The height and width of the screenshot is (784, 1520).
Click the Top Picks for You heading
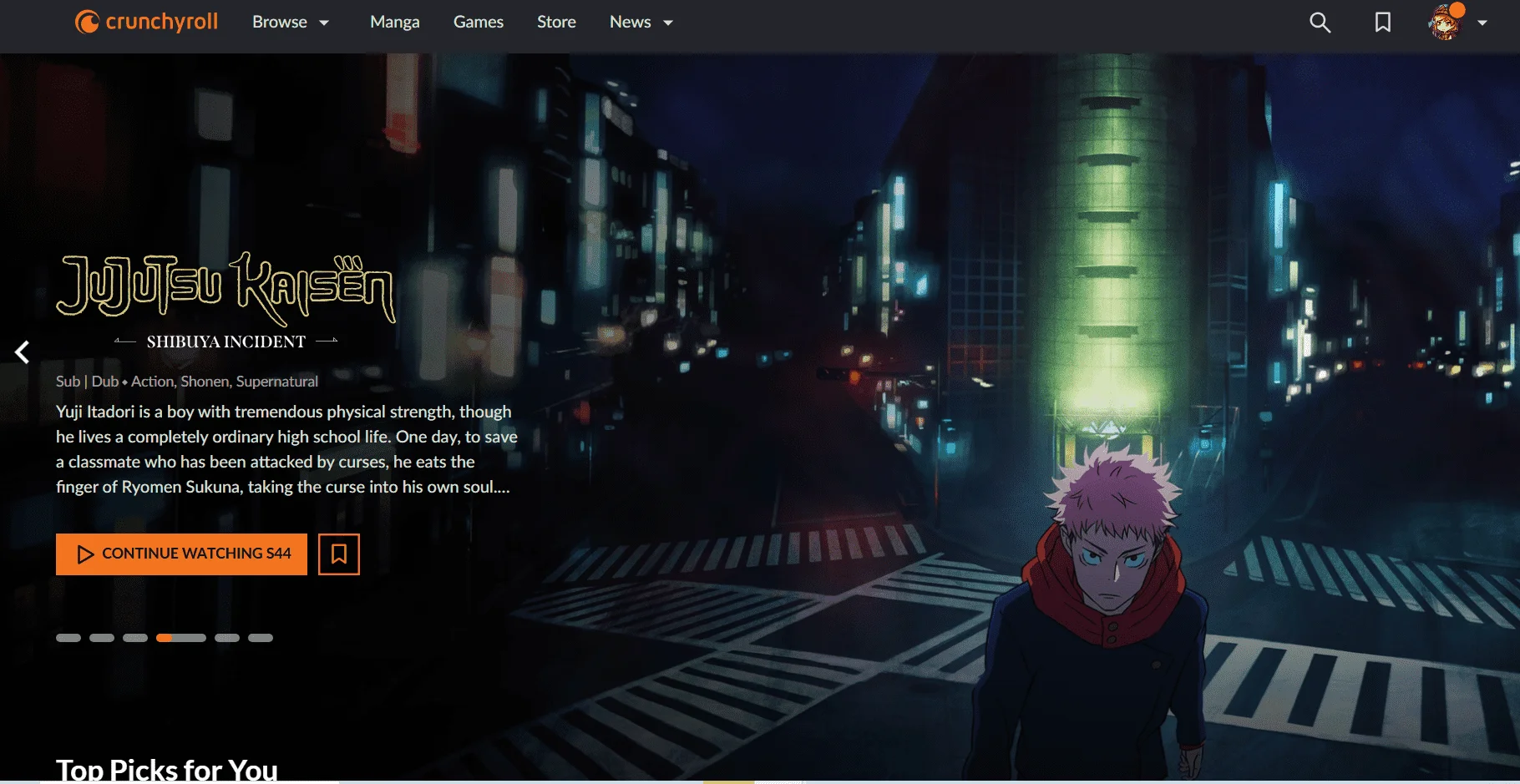167,770
